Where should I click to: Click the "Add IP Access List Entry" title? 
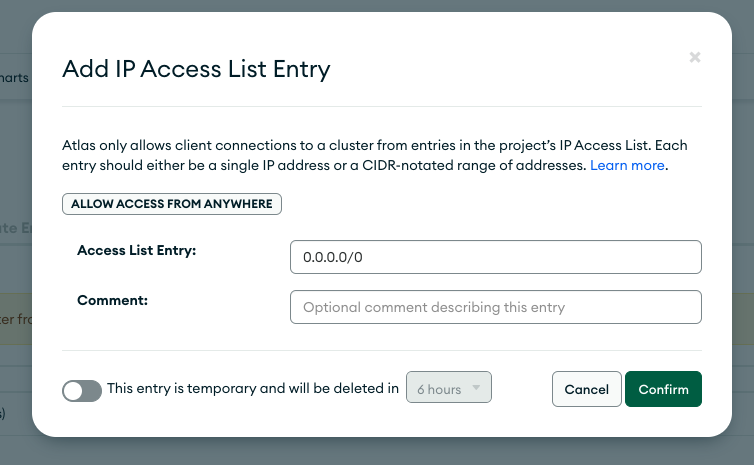196,69
